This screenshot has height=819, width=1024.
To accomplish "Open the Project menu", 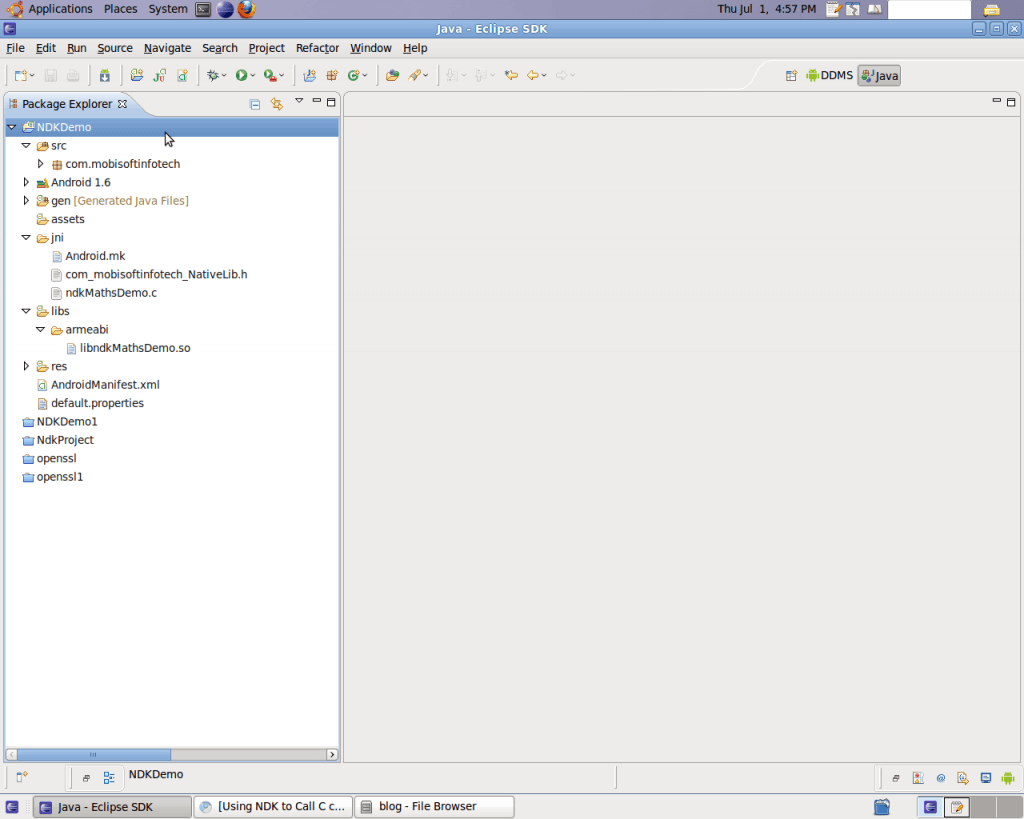I will coord(266,48).
